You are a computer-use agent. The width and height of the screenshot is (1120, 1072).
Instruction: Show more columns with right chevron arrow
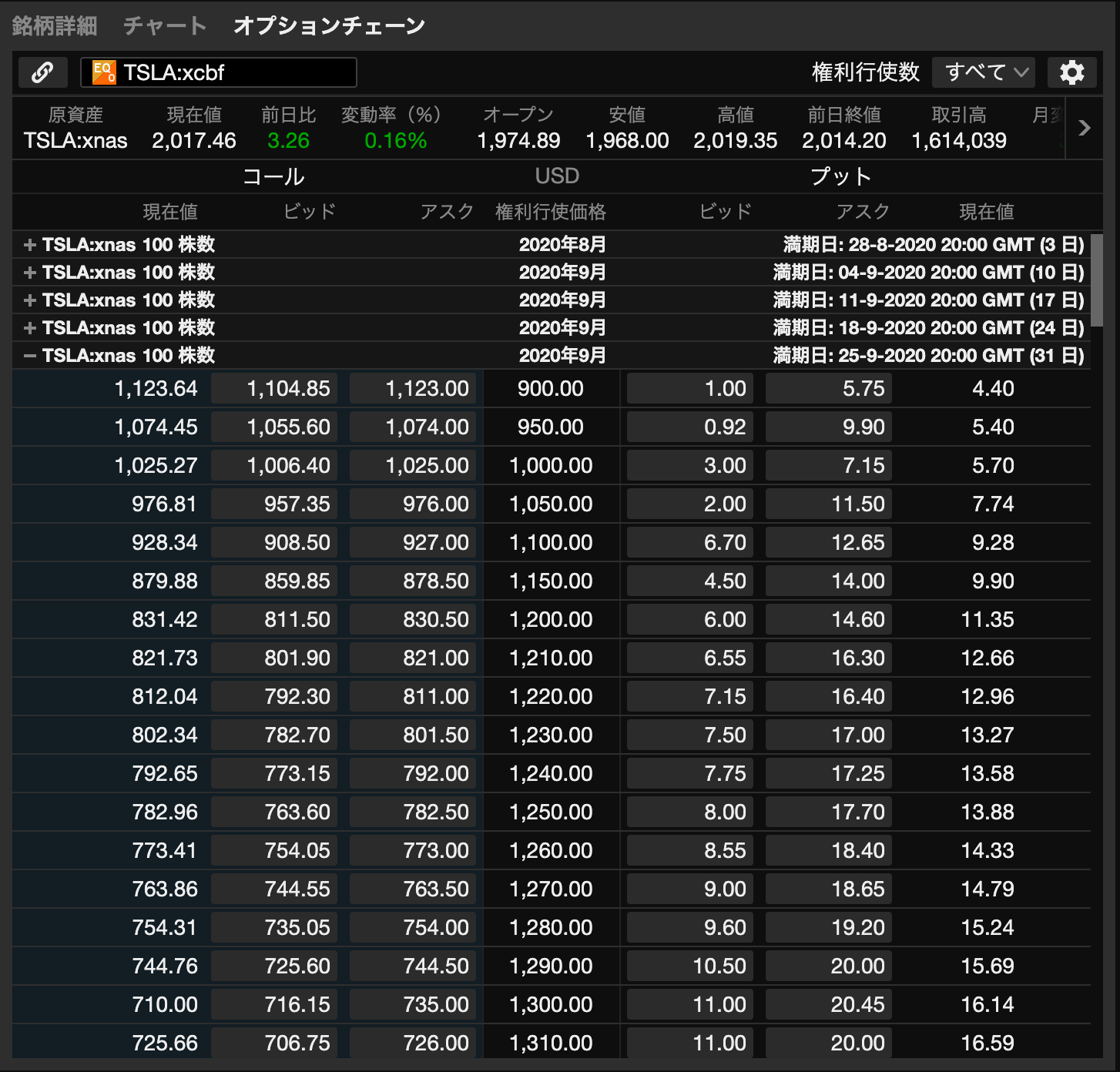click(x=1085, y=128)
